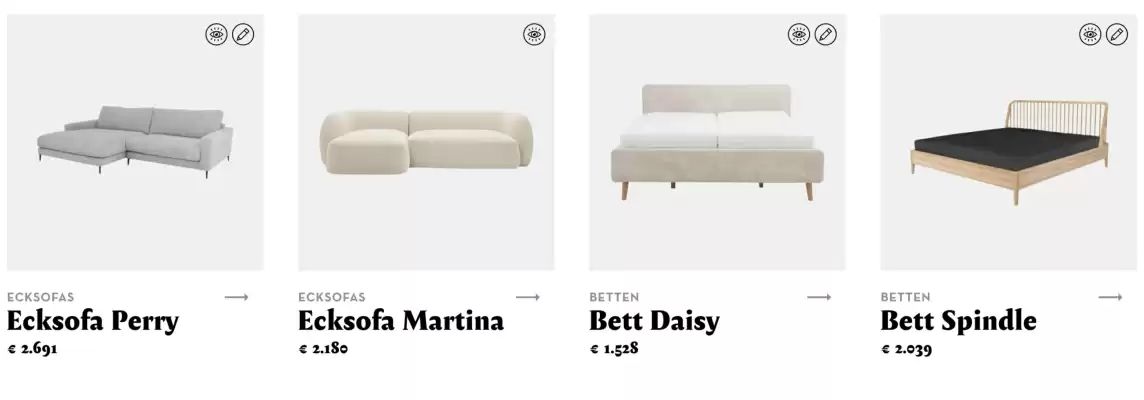1144x400 pixels.
Task: Click the arrow beside Ecksofa Martina
Action: click(x=527, y=297)
